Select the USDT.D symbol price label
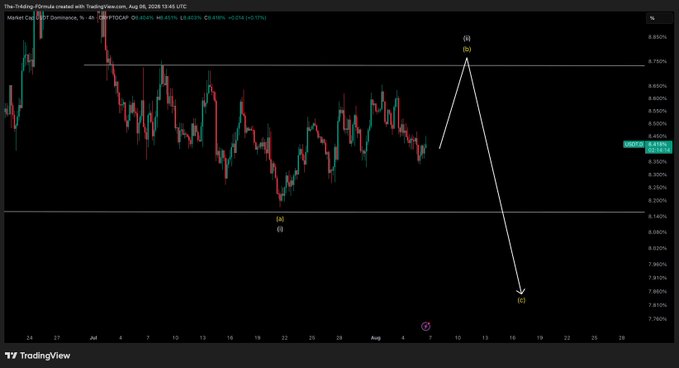This screenshot has height=368, width=679. [x=634, y=144]
